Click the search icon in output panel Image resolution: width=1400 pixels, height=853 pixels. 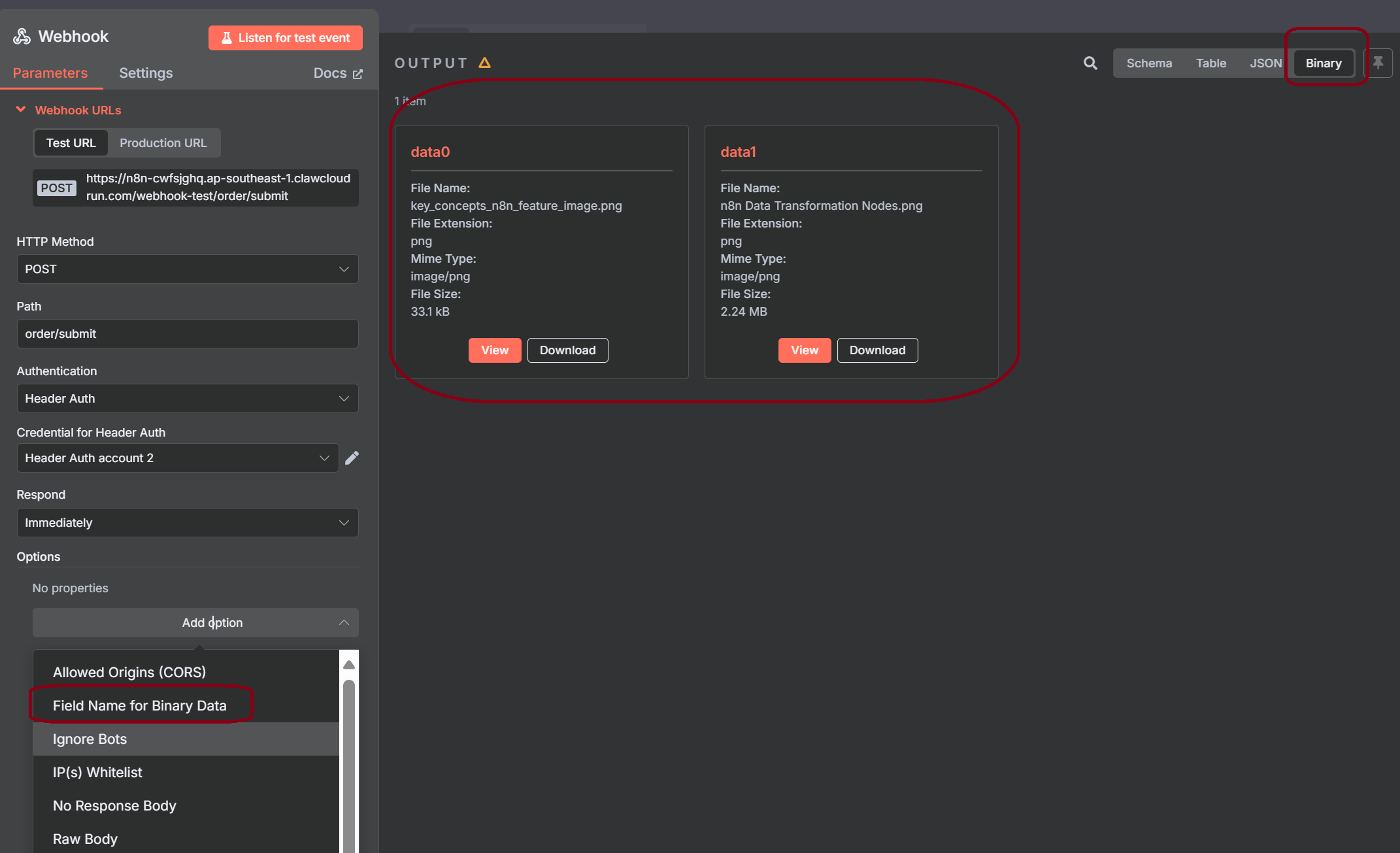coord(1090,63)
